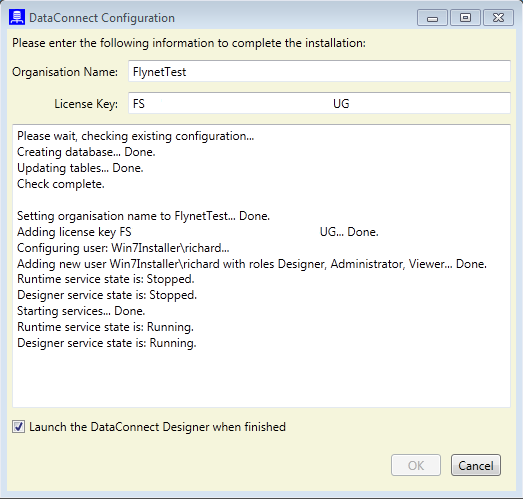Click 'Please wait, checking existing configuration...' line
Viewport: 523px width, 499px height.
click(135, 136)
